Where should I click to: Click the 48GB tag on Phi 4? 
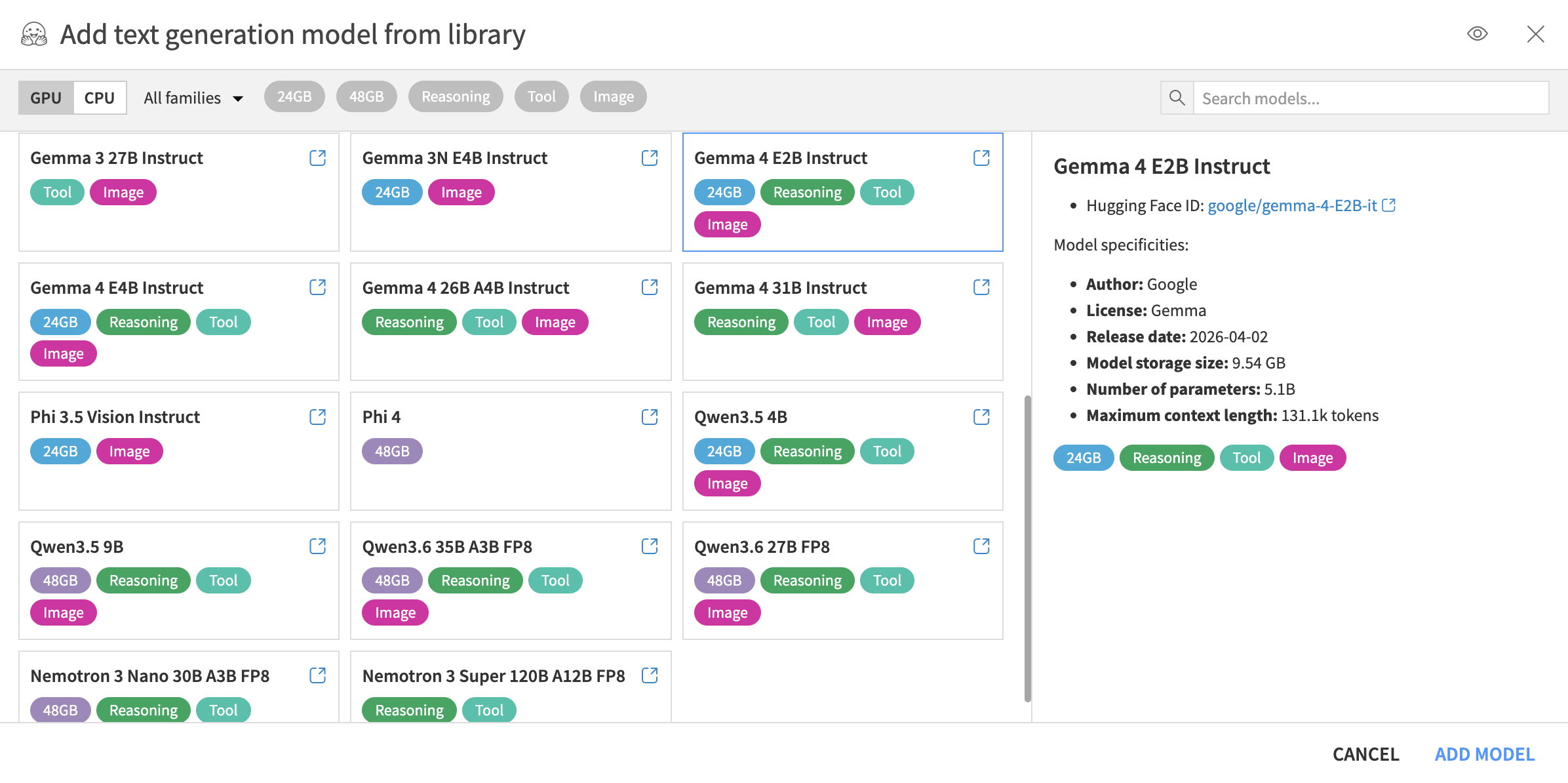(x=392, y=451)
